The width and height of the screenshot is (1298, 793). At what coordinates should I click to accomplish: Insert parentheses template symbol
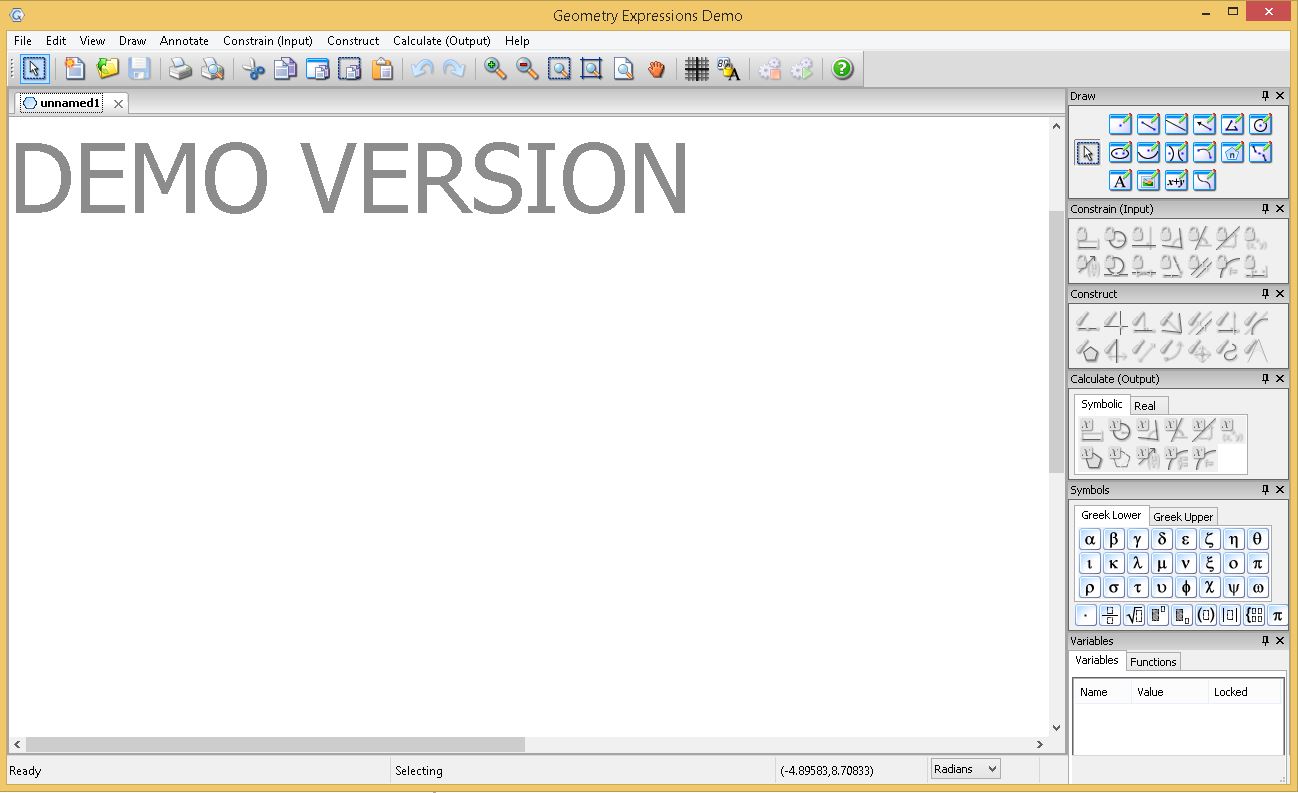(x=1206, y=615)
